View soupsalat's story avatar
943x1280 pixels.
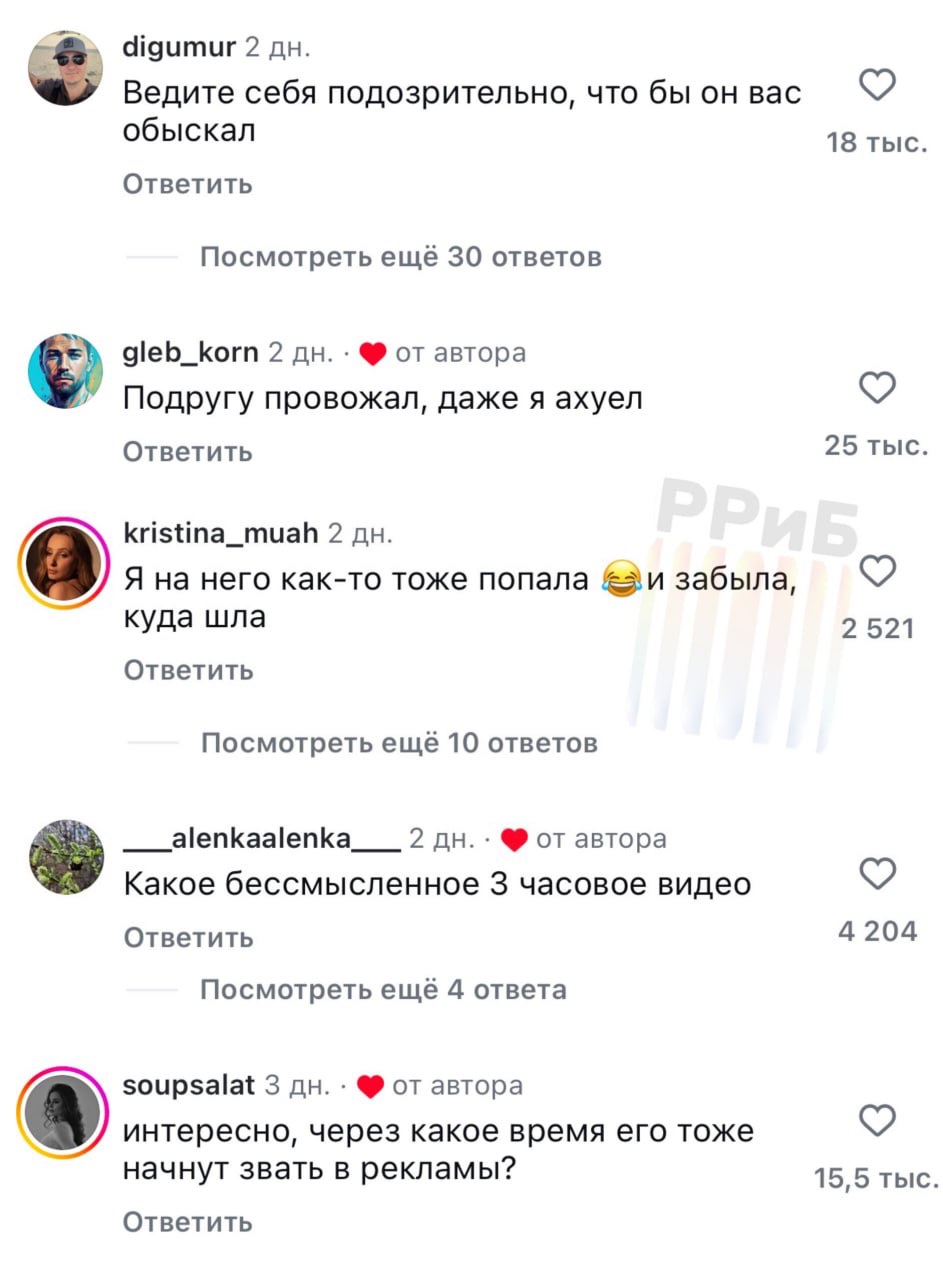pyautogui.click(x=66, y=1111)
